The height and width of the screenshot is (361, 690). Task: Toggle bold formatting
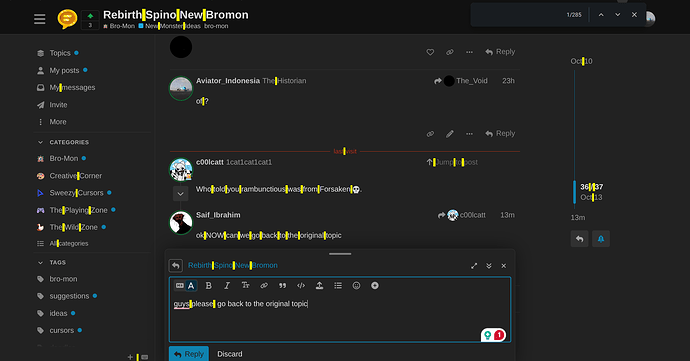click(209, 286)
